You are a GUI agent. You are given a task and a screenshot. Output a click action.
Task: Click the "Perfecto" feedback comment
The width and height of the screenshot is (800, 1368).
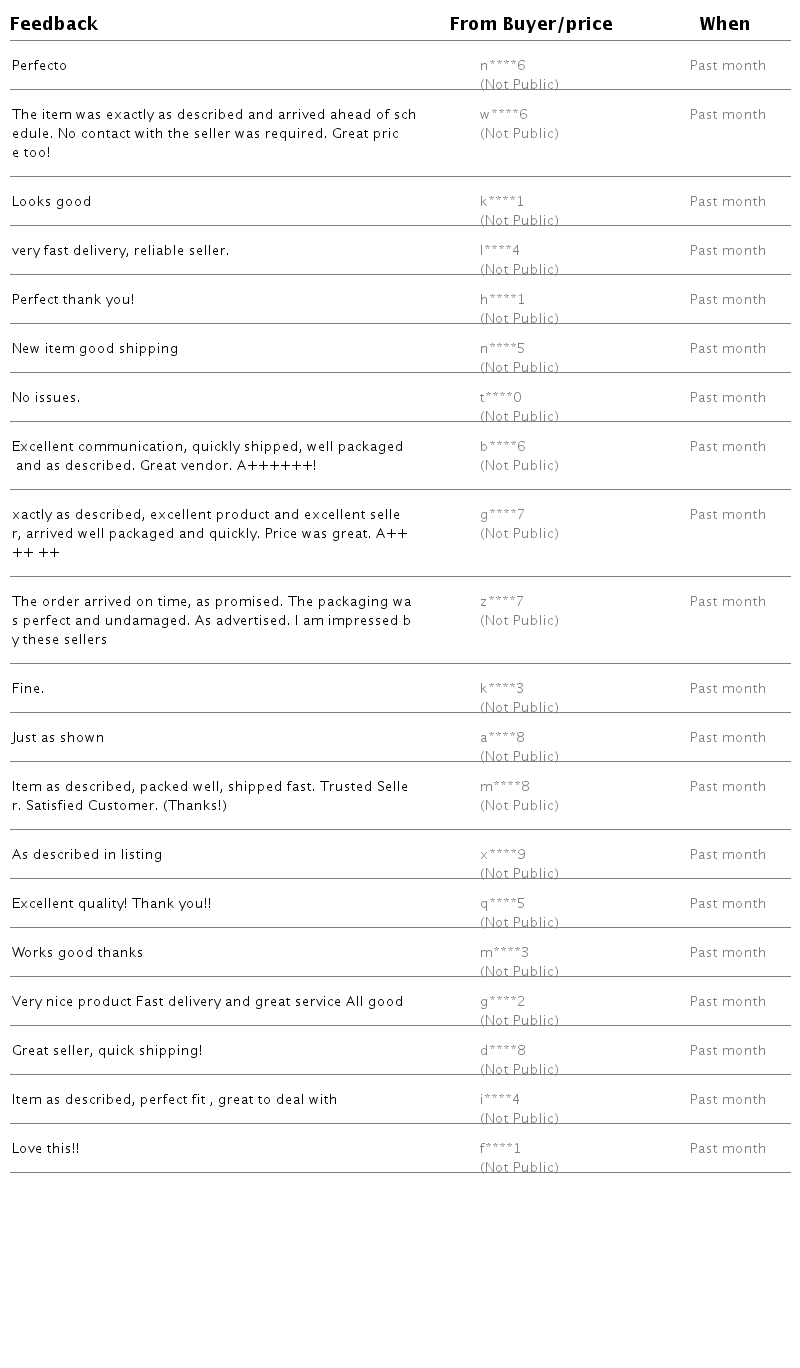[39, 66]
